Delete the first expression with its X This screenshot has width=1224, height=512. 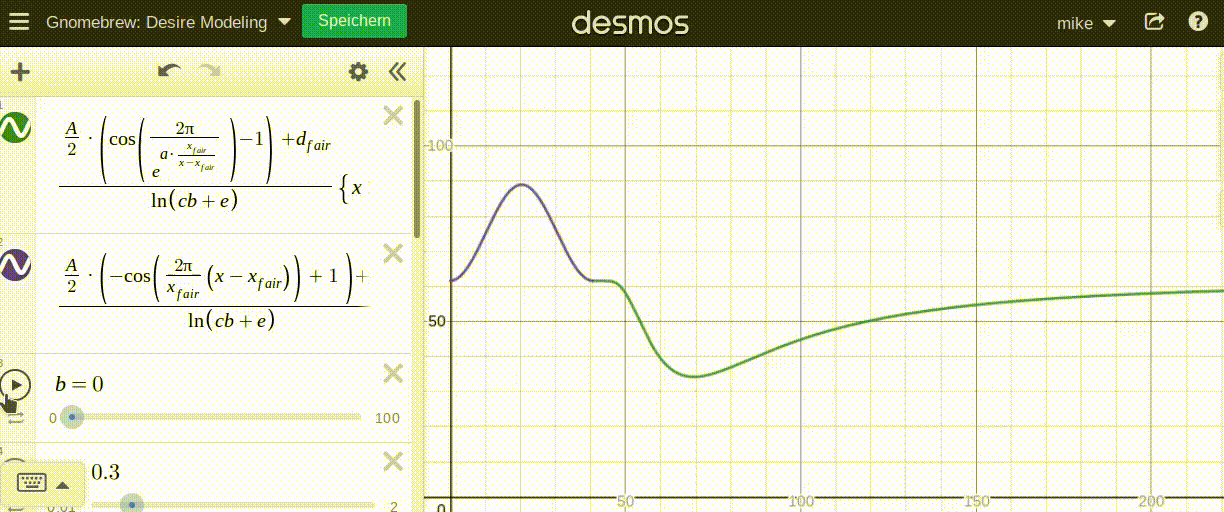[x=393, y=116]
